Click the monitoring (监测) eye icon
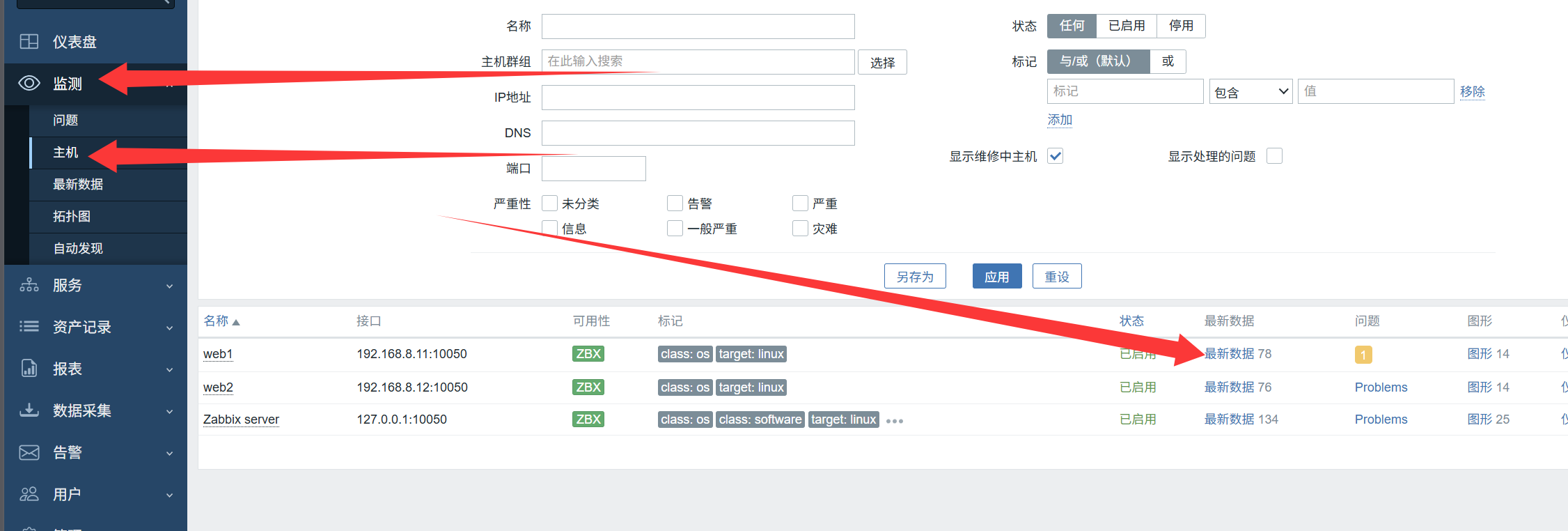Screen dimensions: 1568x531 click(29, 84)
